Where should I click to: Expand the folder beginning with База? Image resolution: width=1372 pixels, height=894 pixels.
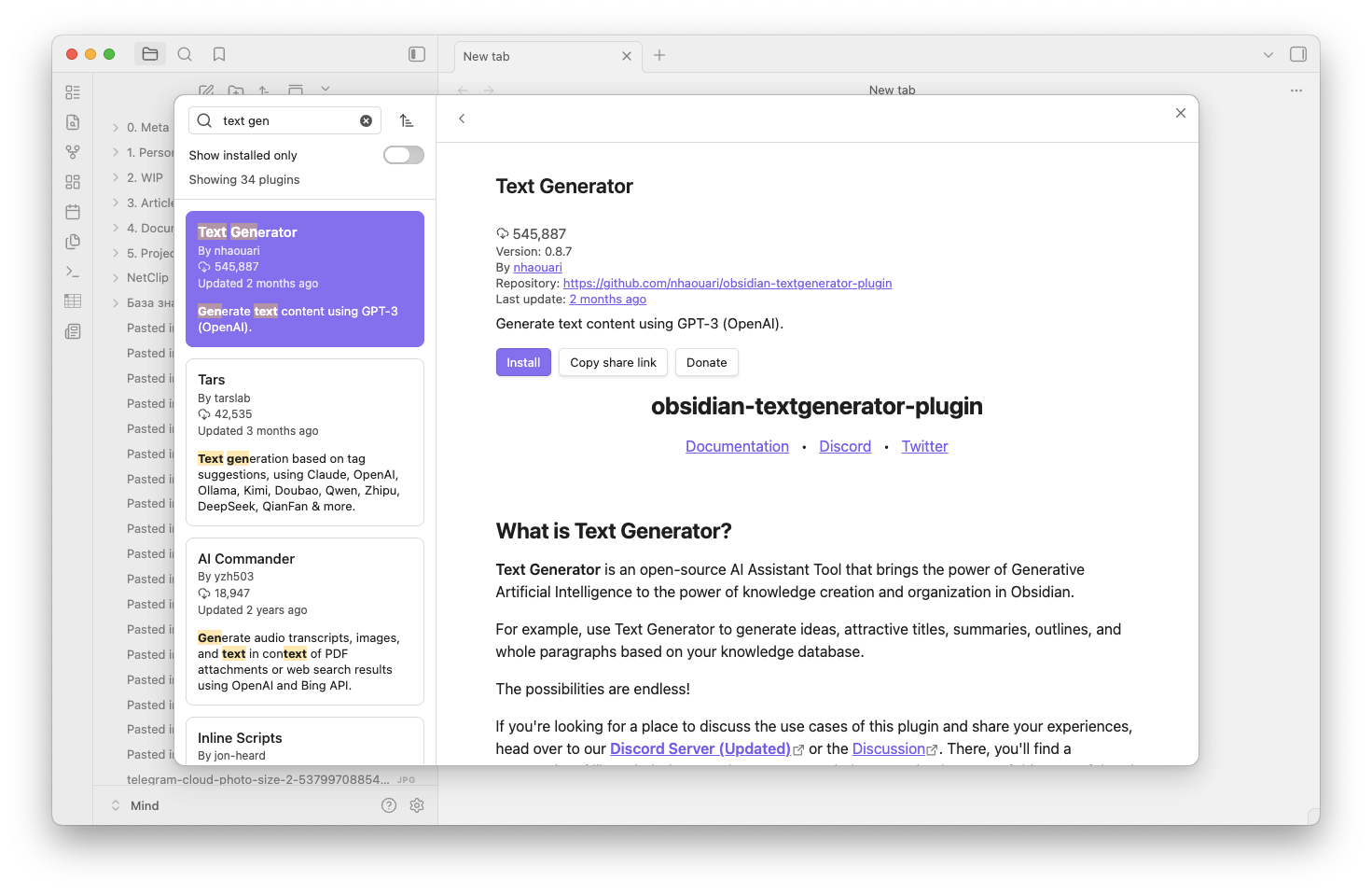[x=116, y=302]
